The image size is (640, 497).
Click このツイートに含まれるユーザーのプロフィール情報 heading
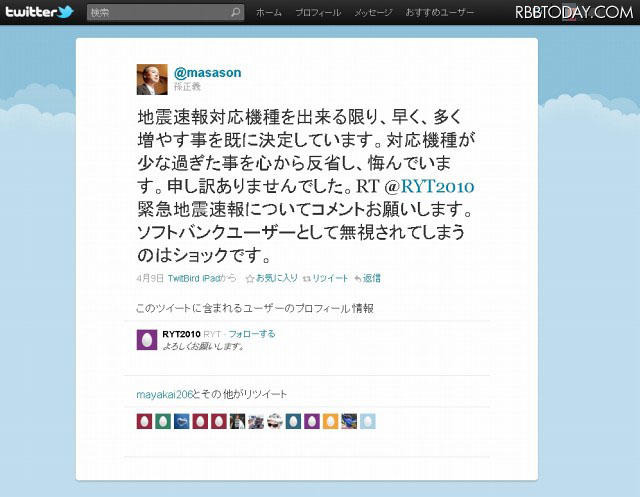coord(255,308)
